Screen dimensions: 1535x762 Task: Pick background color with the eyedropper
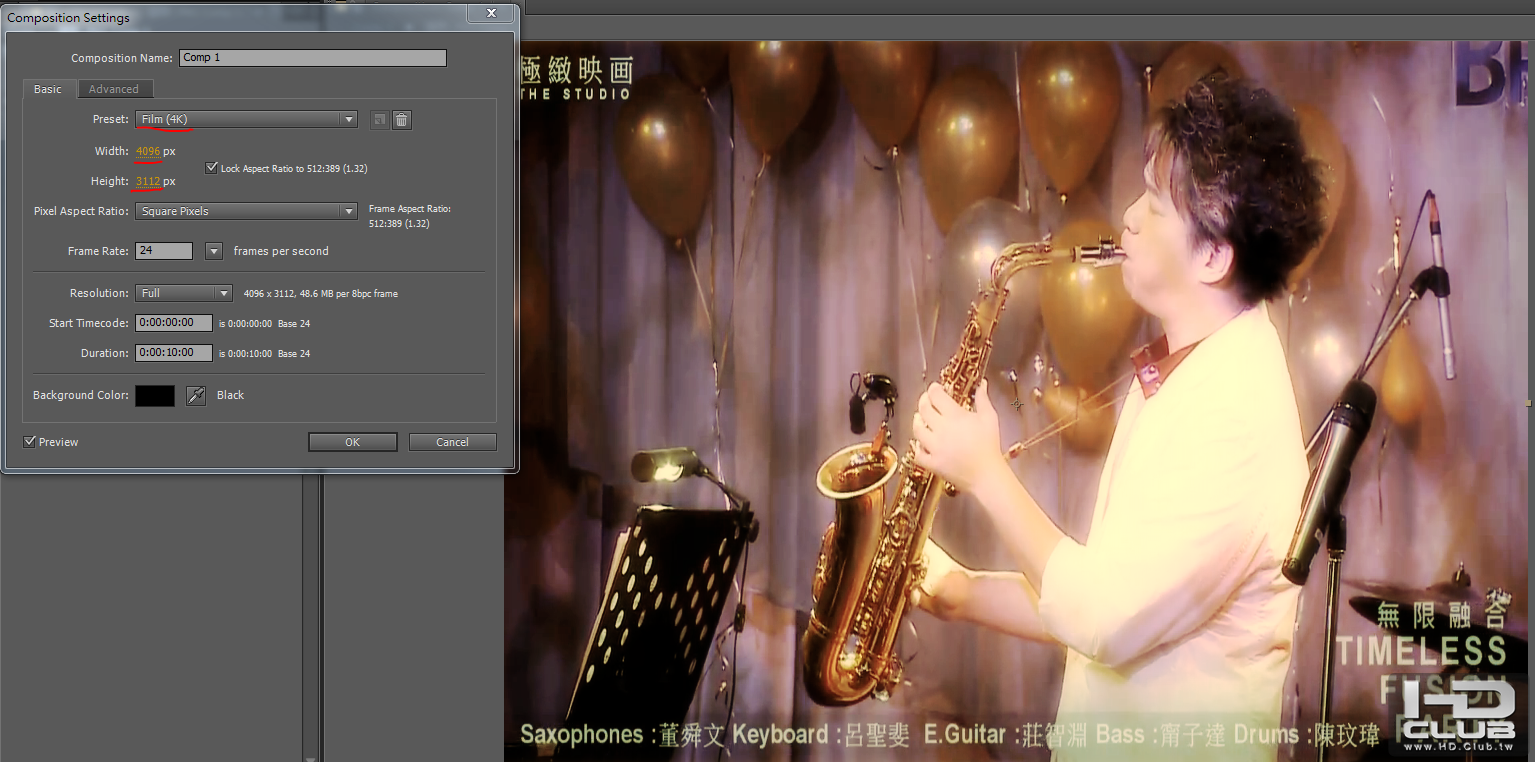point(196,396)
